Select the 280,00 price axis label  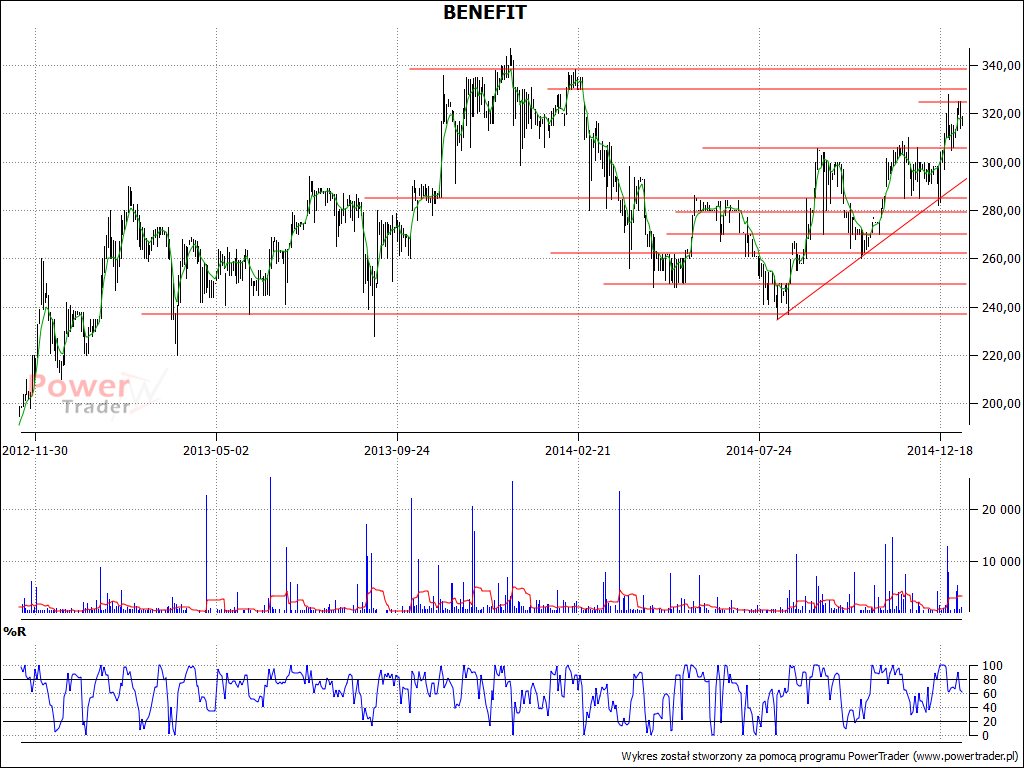1001,211
